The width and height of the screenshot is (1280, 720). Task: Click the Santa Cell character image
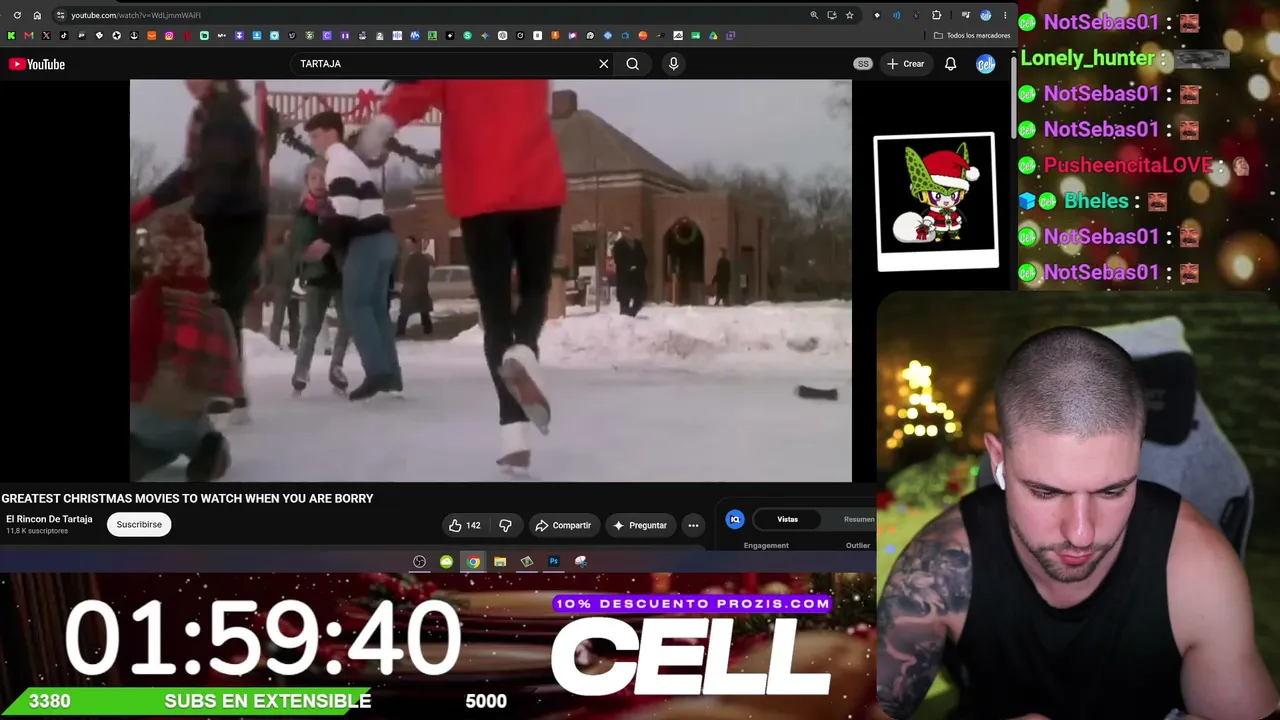[936, 201]
